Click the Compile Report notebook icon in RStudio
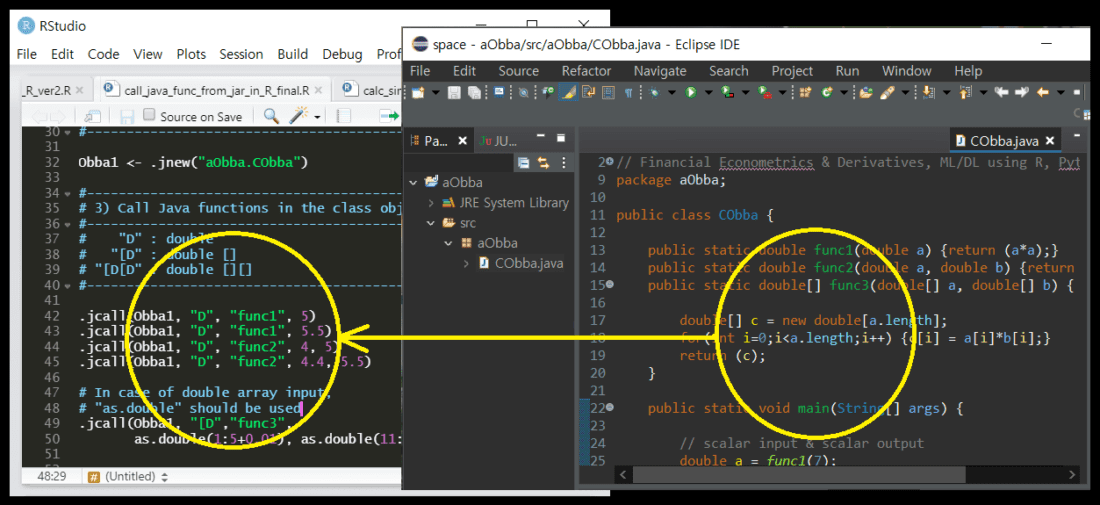This screenshot has height=505, width=1100. pyautogui.click(x=344, y=116)
